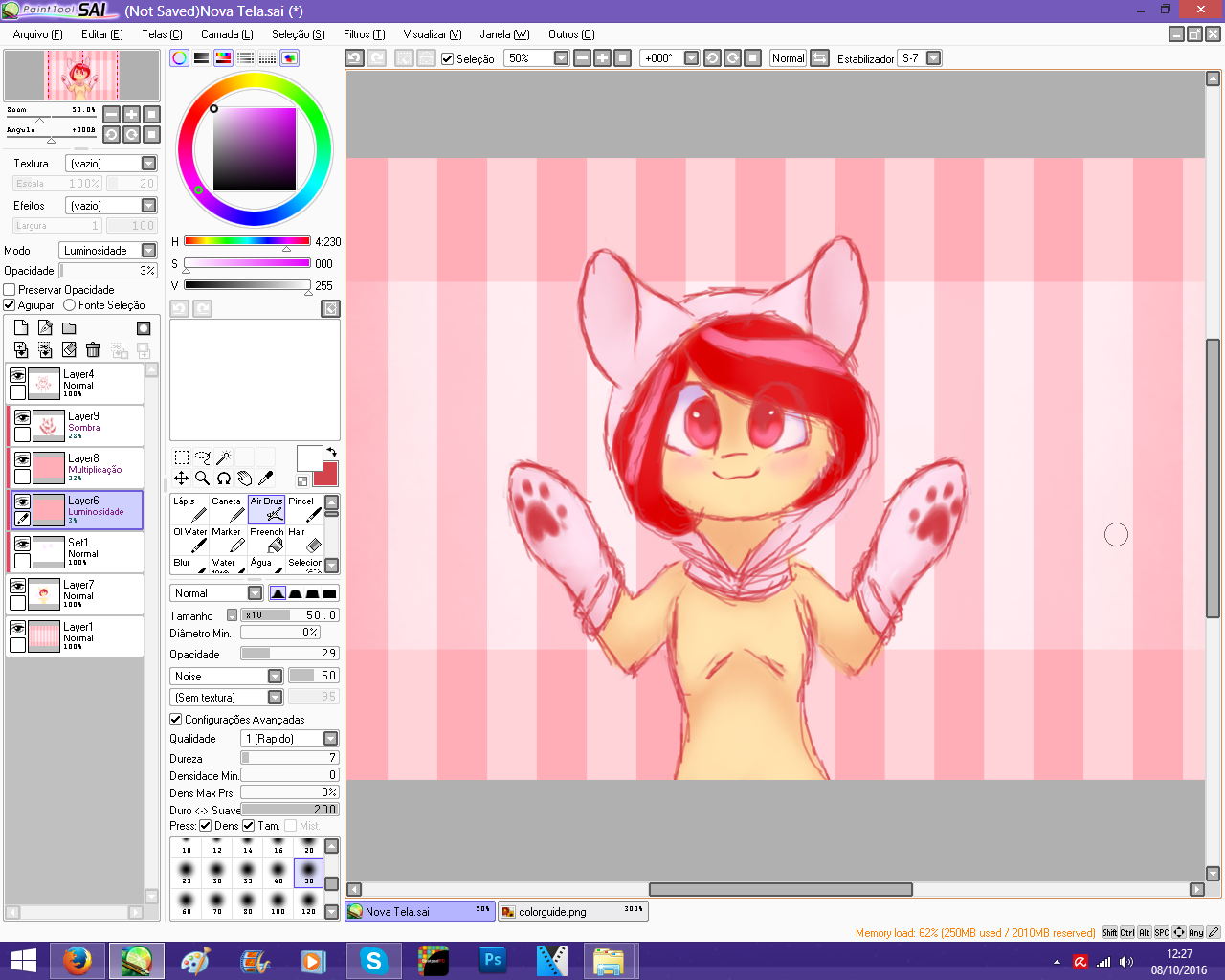Screen dimensions: 1225x980
Task: Open the Estabilizador S-7 dropdown
Action: pyautogui.click(x=933, y=58)
